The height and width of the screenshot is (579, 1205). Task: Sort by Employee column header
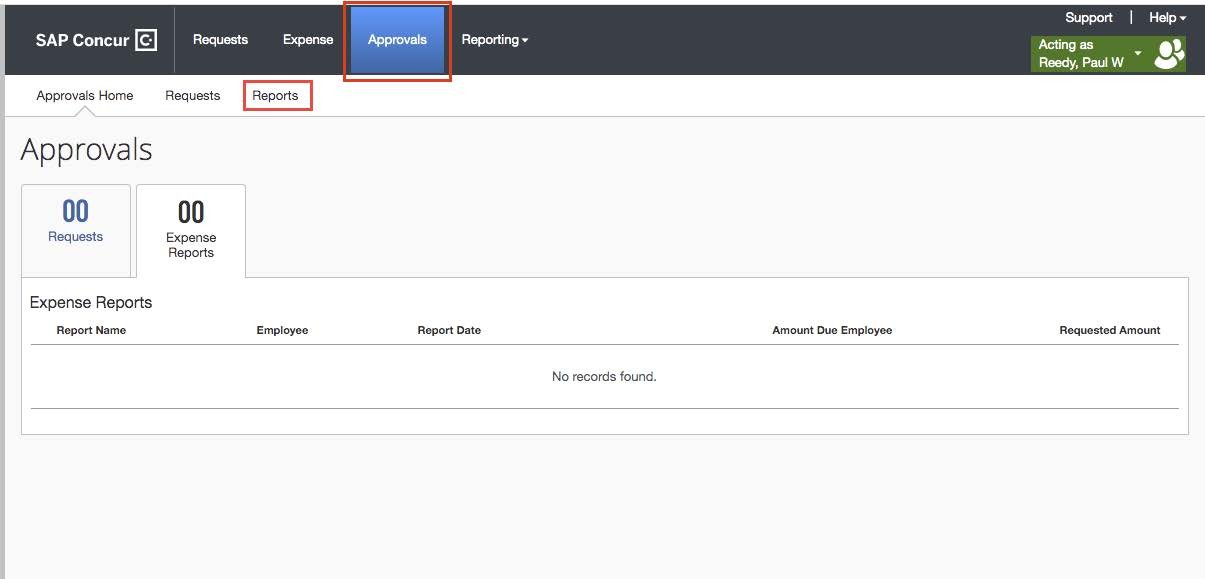pyautogui.click(x=282, y=330)
